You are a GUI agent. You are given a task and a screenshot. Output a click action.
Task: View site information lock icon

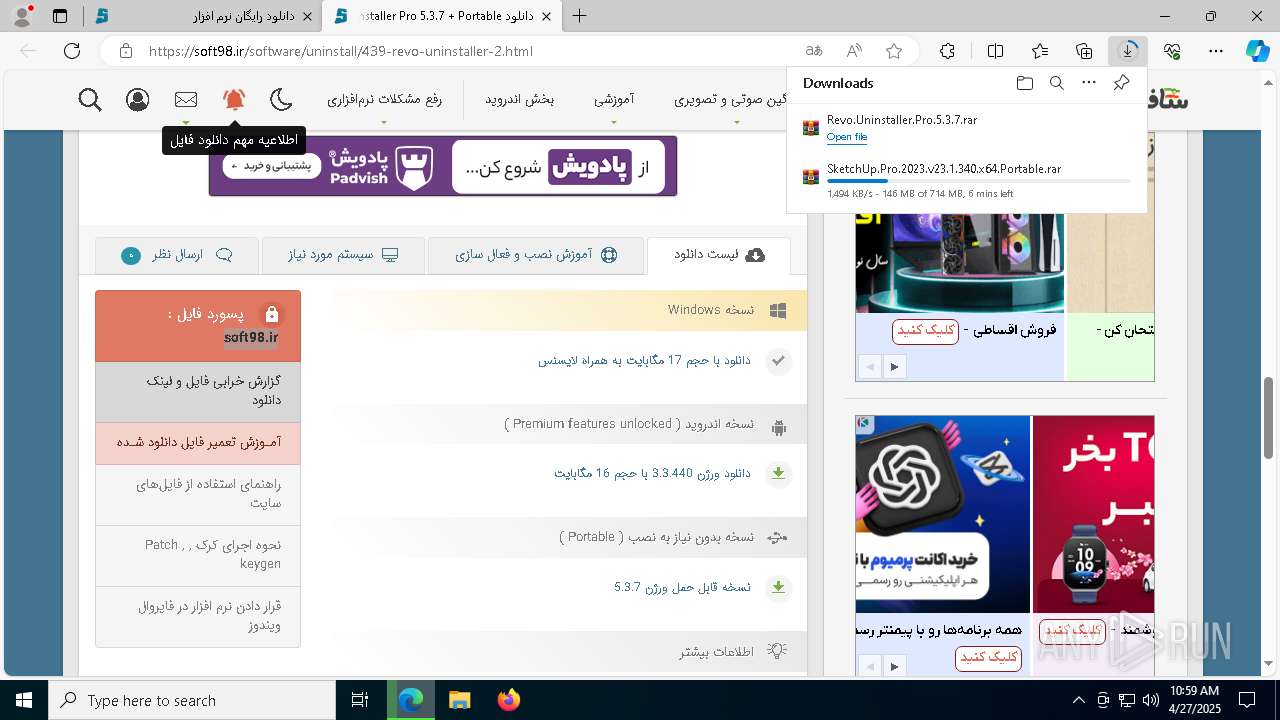coord(124,51)
